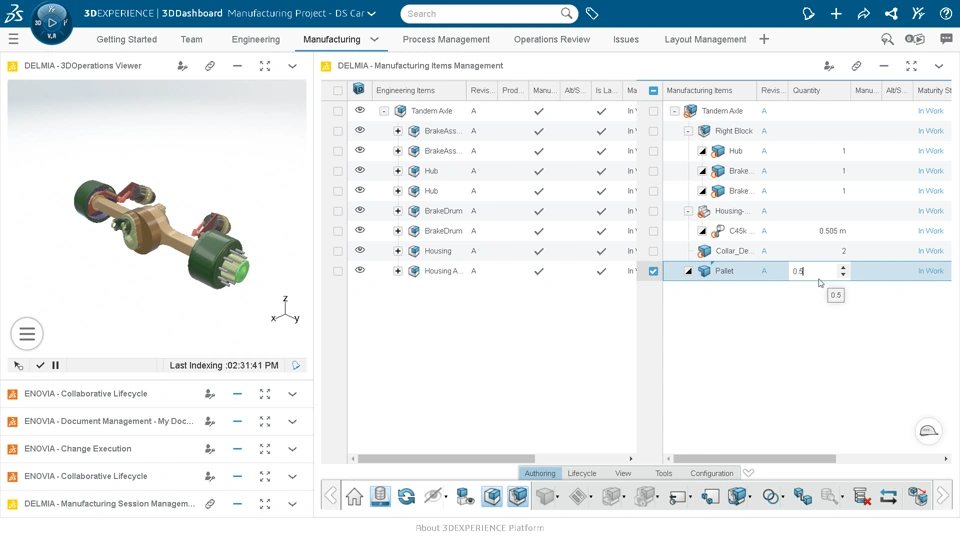Screen dimensions: 960x540
Task: Toggle visibility eye for Housing A row
Action: 360,270
